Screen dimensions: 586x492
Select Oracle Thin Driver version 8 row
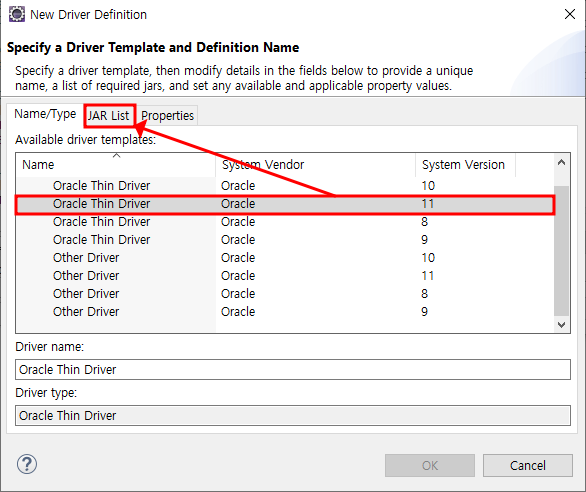pyautogui.click(x=285, y=222)
